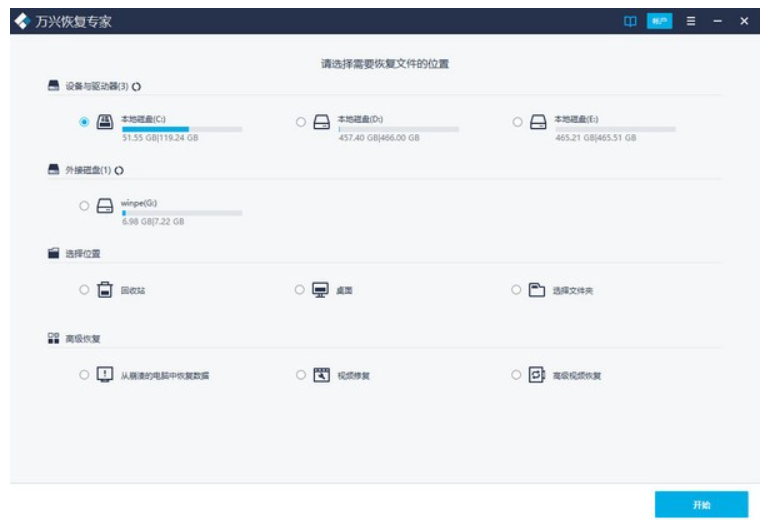
Task: Click the 高级恢复 heading
Action: pos(83,339)
